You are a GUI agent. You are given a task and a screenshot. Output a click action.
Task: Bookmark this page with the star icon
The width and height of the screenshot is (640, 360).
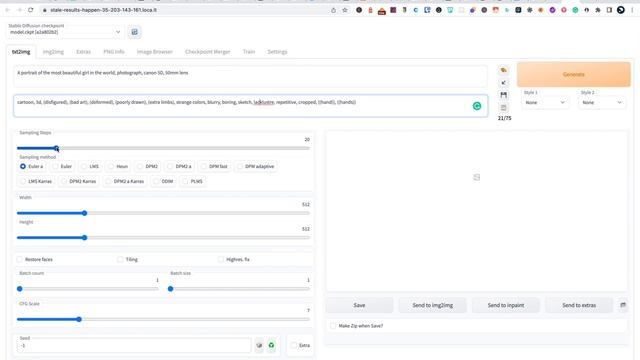pos(345,10)
